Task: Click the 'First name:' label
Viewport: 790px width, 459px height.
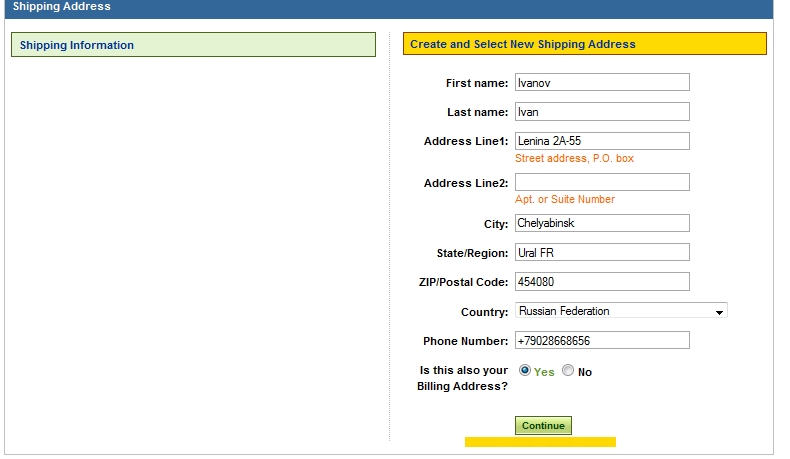Action: coord(477,83)
